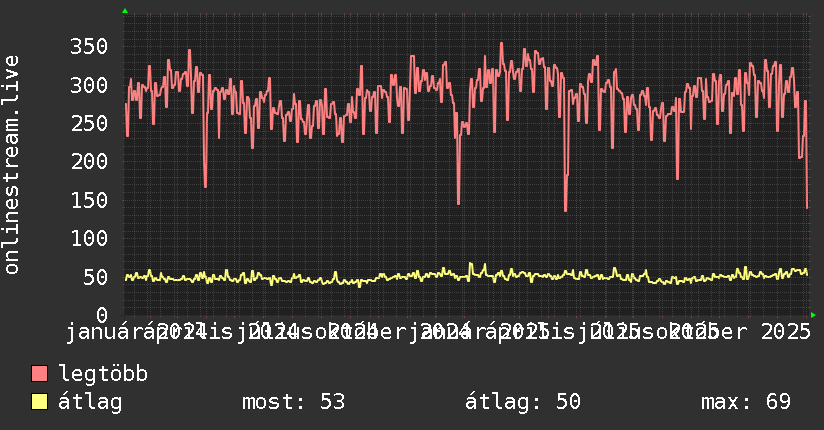824x430 pixels.
Task: Click the 150 y-axis label
Action: tap(89, 200)
